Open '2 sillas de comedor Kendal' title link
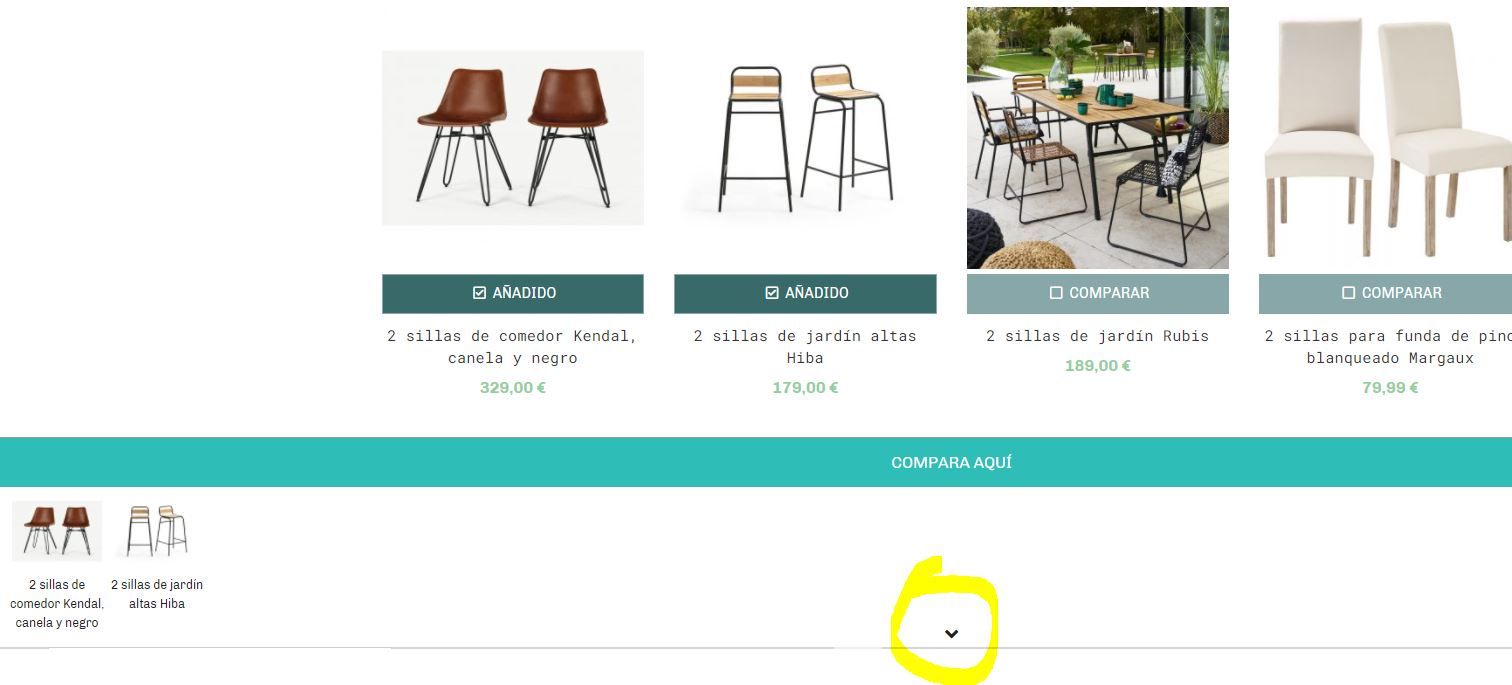Viewport: 1512px width, 685px height. click(x=513, y=347)
